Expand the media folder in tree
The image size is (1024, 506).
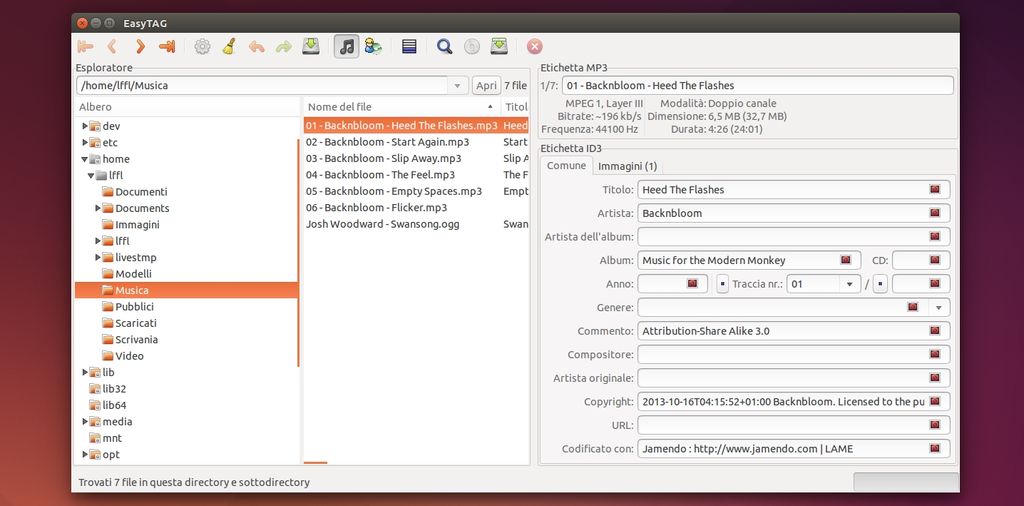point(85,422)
